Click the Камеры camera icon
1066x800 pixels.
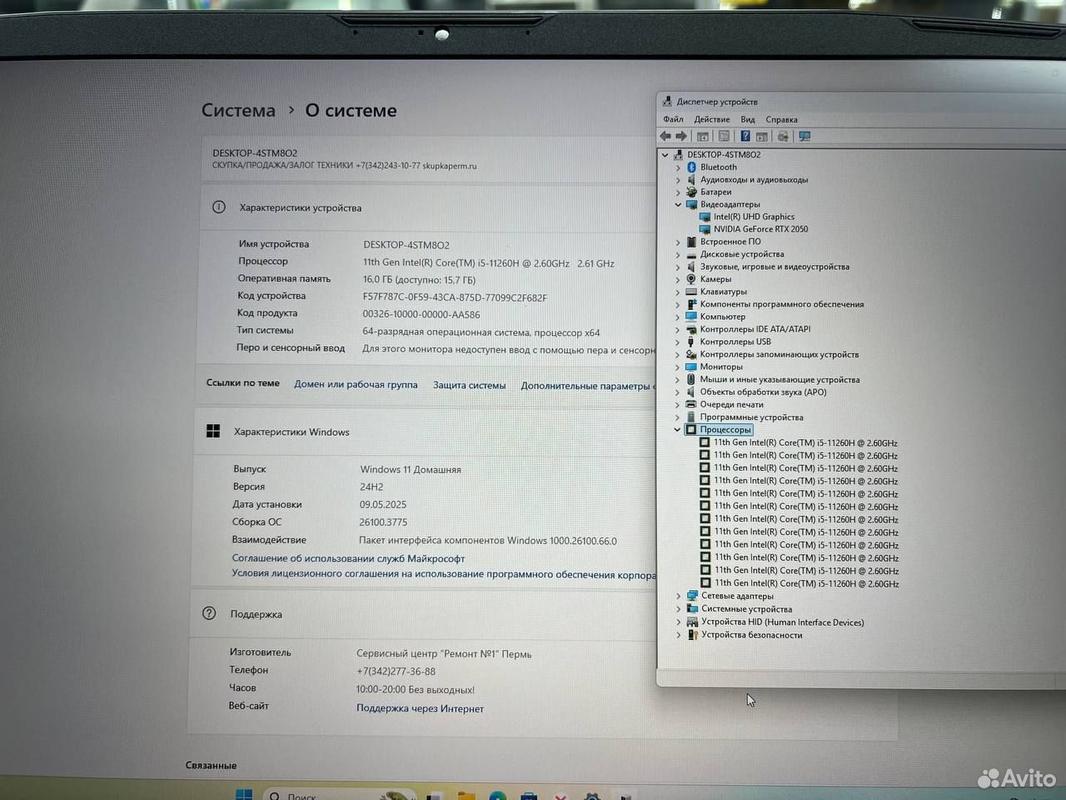691,279
